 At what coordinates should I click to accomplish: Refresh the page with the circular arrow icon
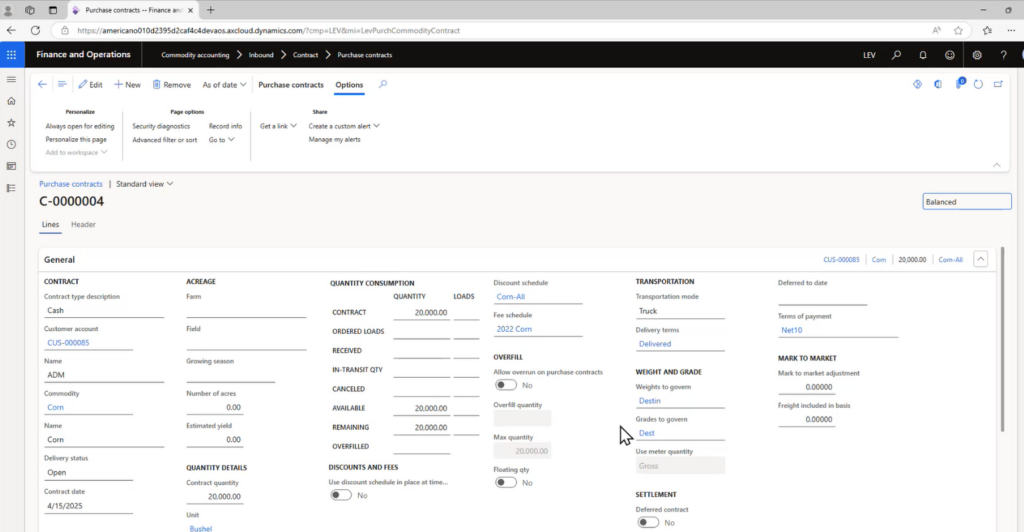[978, 84]
